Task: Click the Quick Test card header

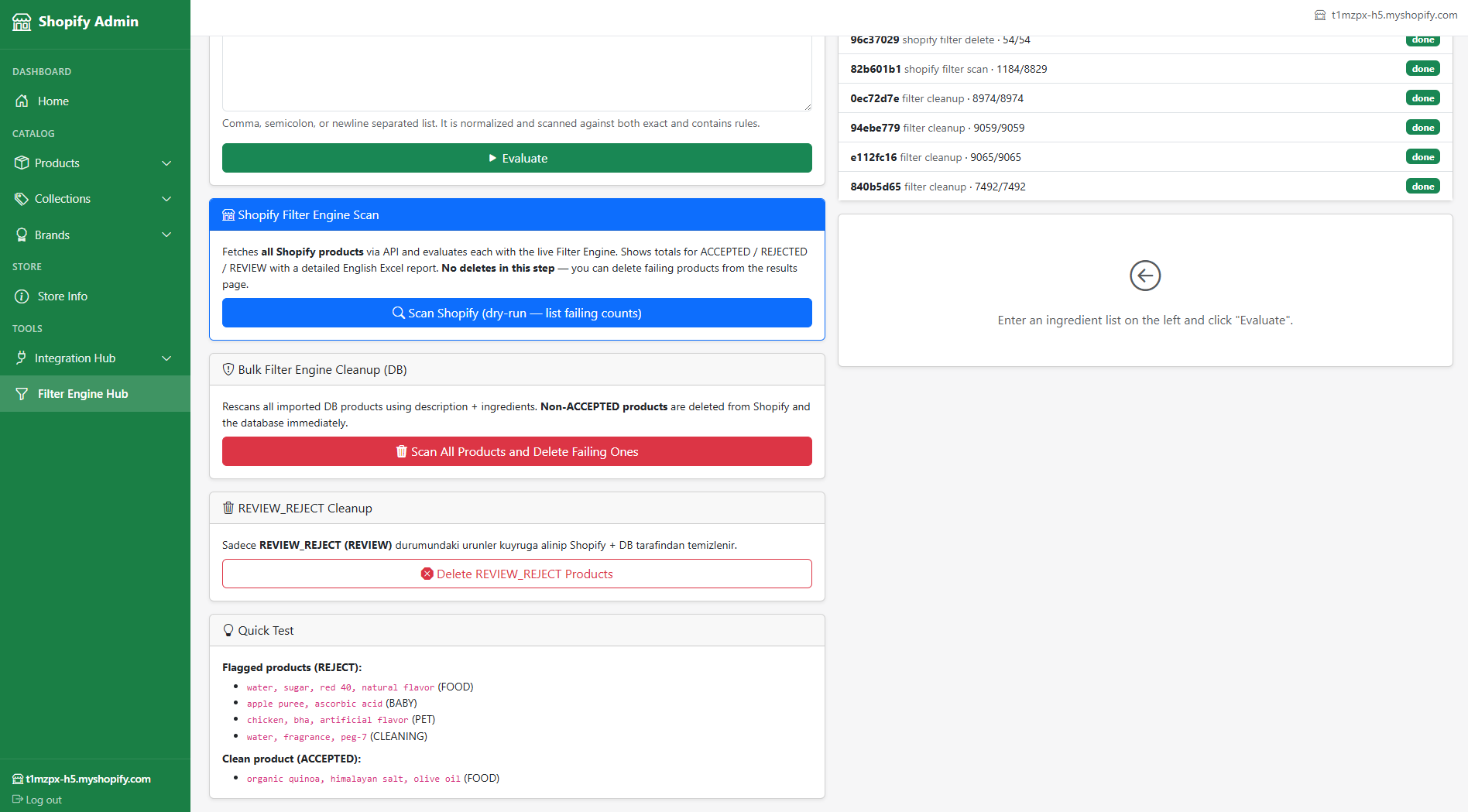Action: coord(517,630)
